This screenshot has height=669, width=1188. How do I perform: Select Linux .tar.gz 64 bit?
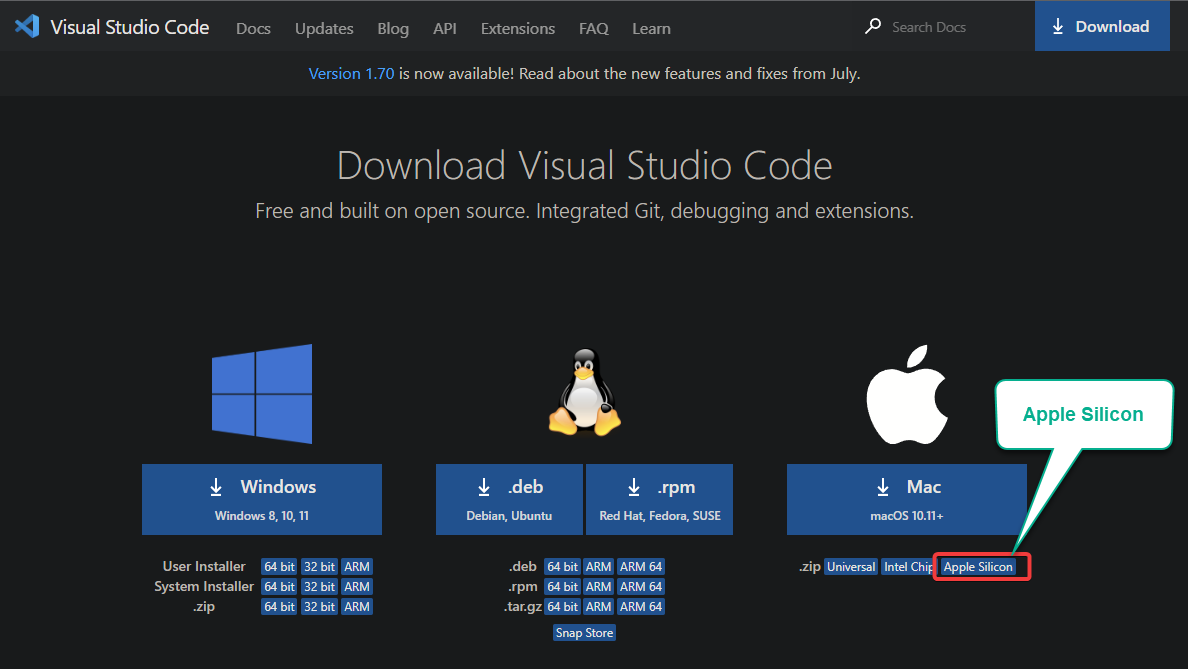point(562,607)
